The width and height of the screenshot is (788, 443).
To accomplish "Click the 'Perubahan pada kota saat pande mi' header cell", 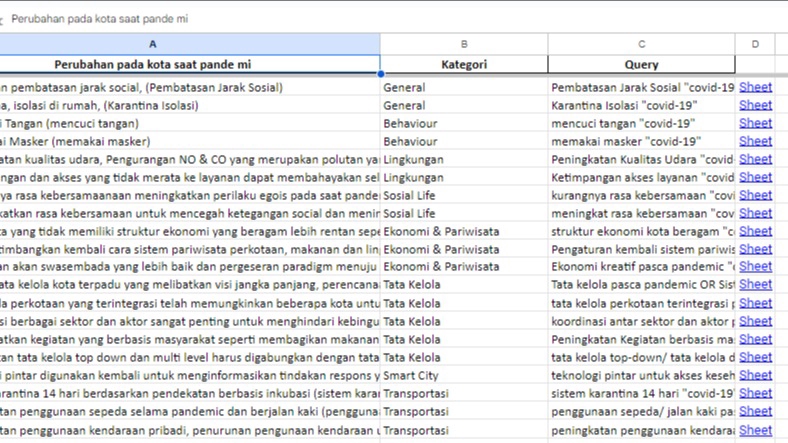I will click(x=190, y=64).
